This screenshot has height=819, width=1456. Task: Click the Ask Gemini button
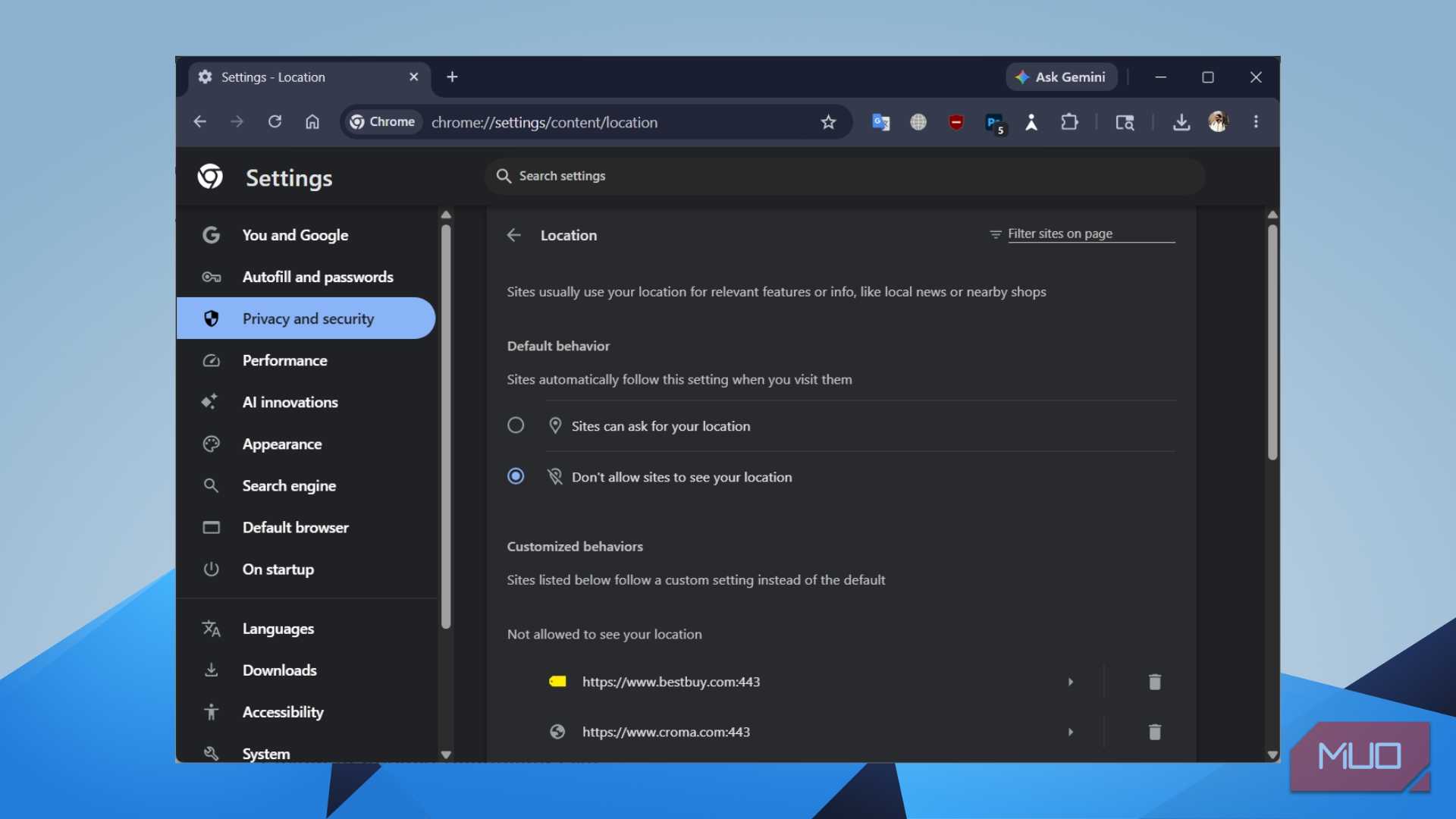[1061, 77]
